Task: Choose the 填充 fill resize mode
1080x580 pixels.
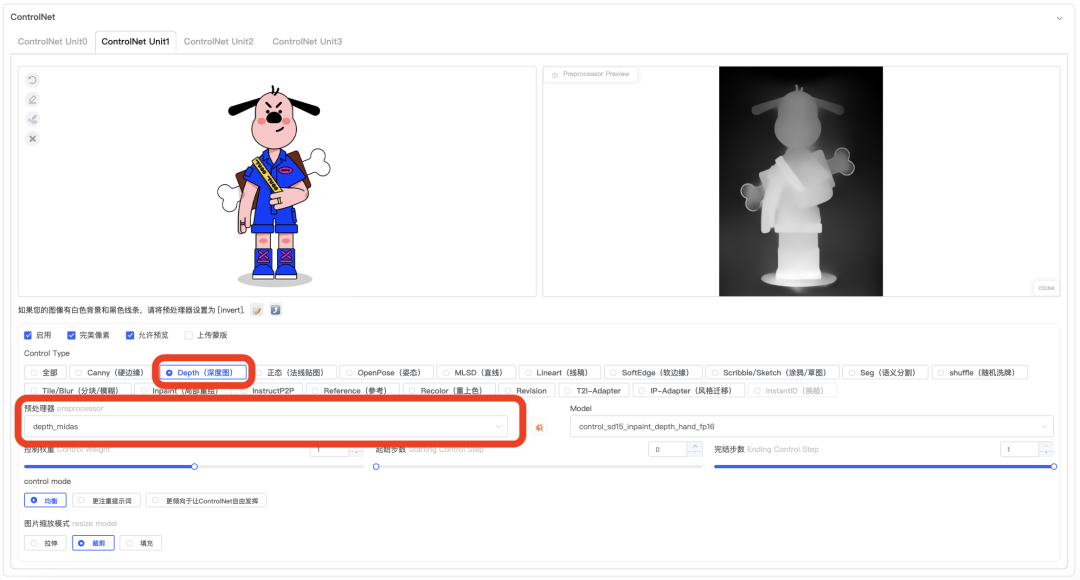Action: [141, 543]
